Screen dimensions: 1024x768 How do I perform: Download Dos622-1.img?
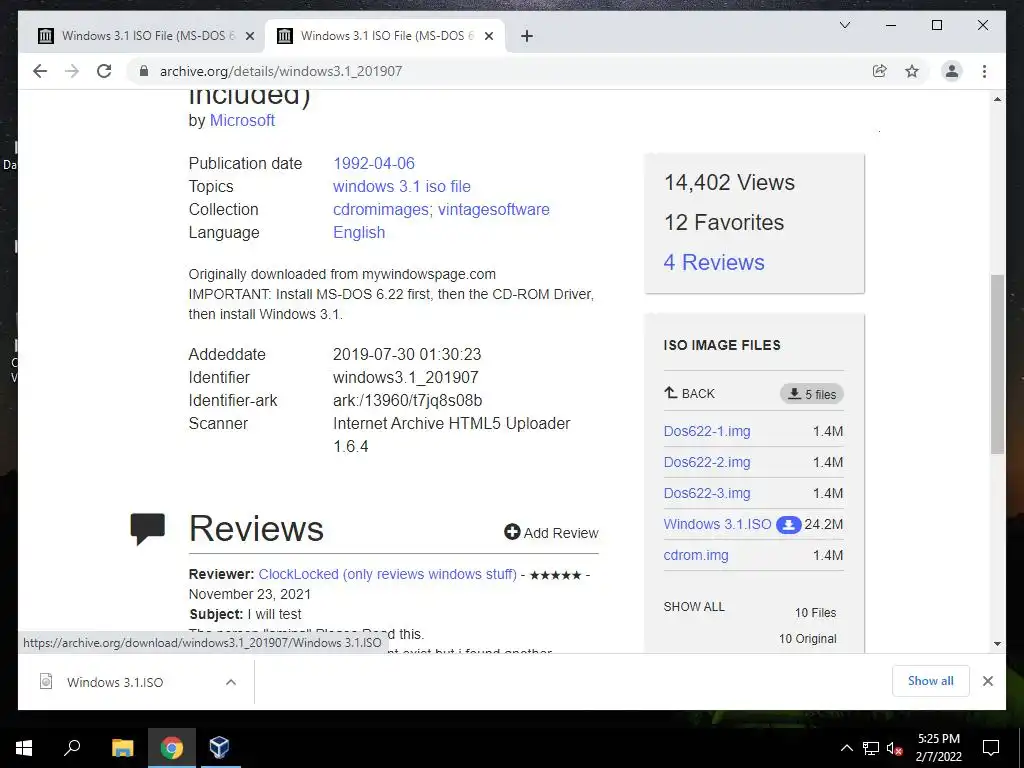(x=707, y=431)
